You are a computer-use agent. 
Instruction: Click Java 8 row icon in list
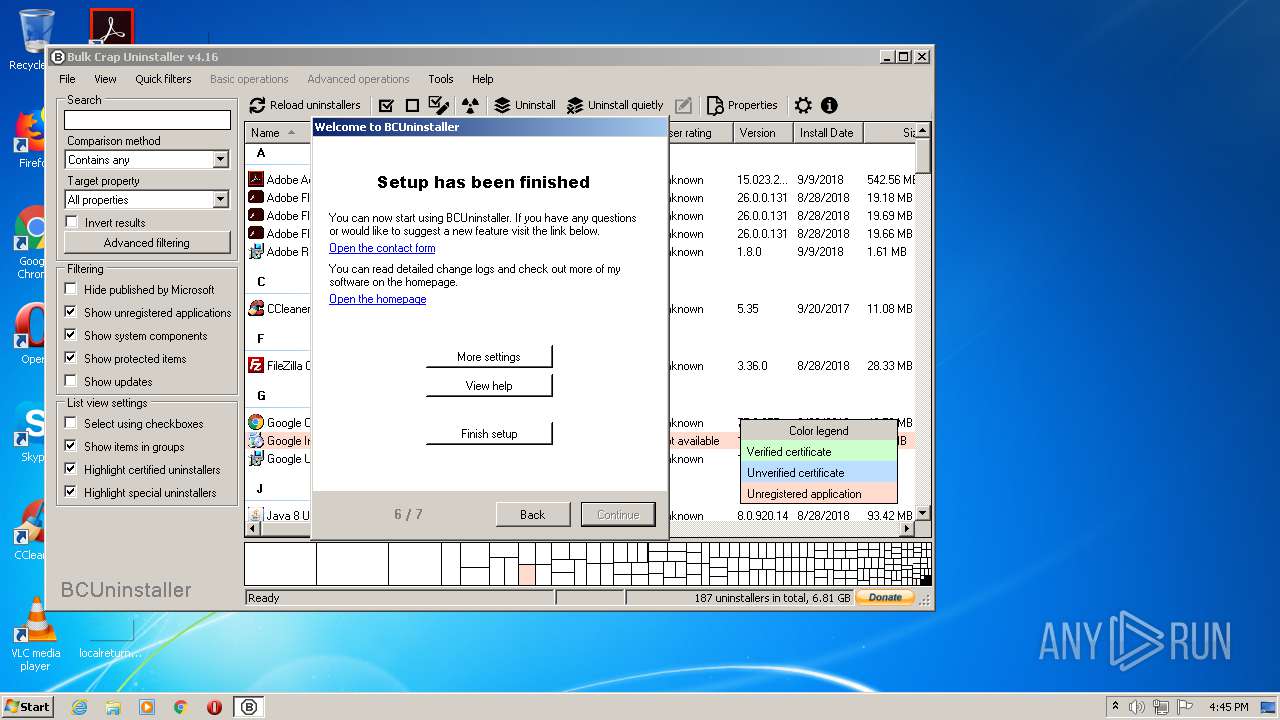256,515
